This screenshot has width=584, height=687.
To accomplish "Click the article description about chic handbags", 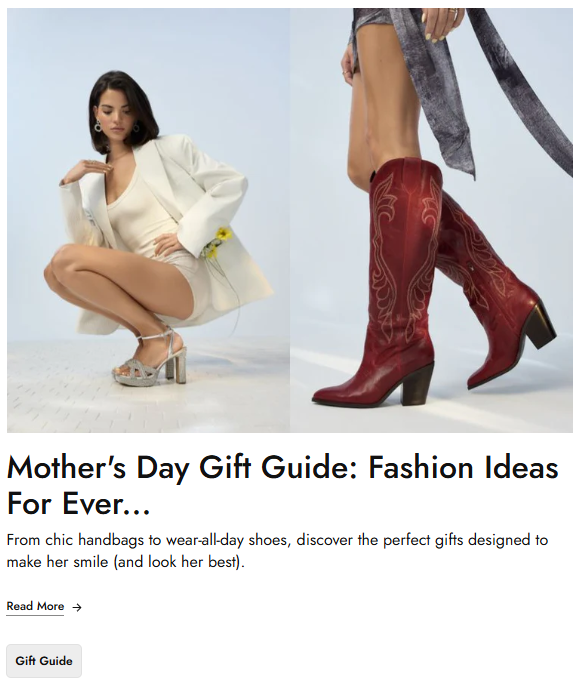I will [x=277, y=551].
